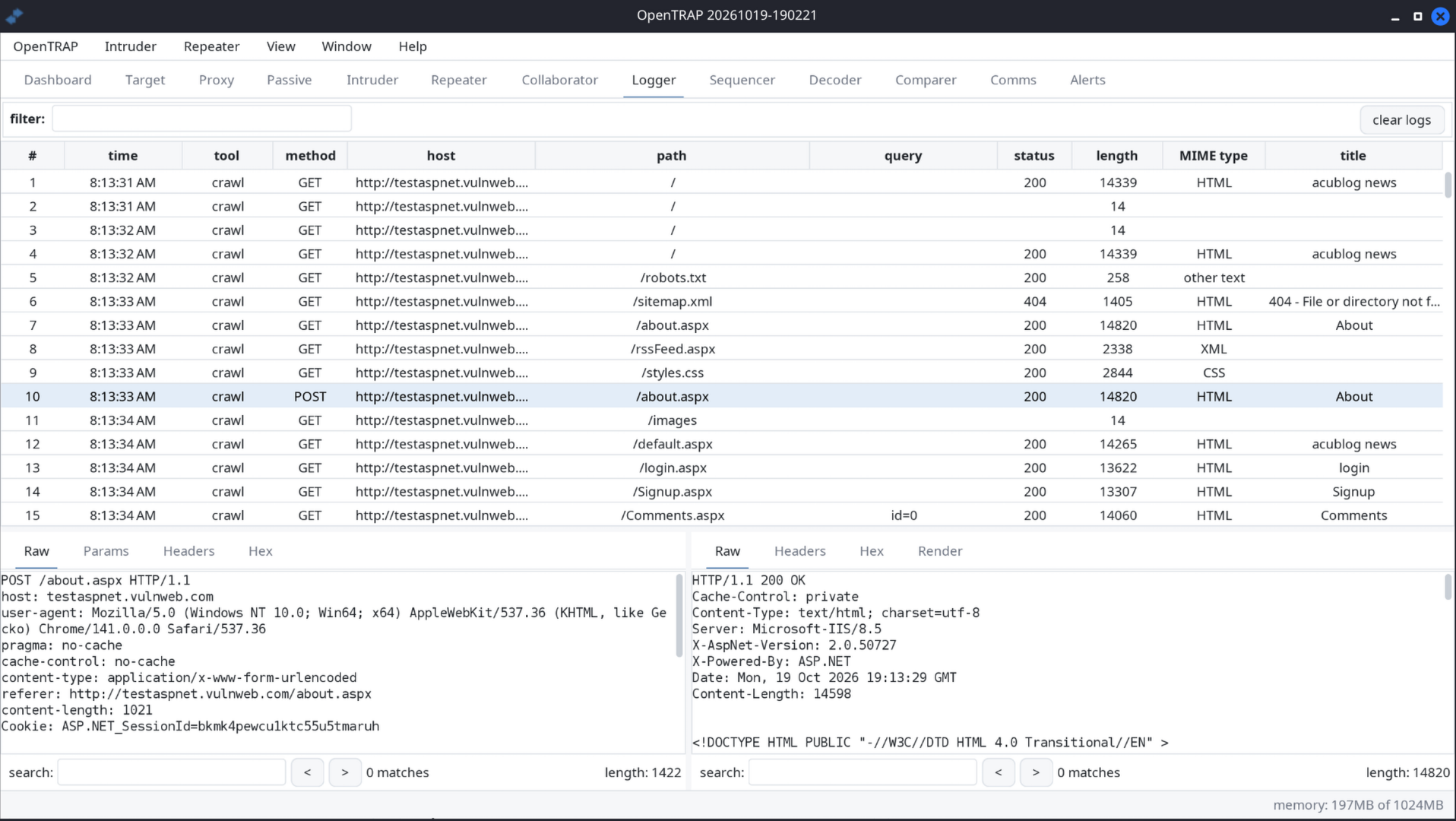Open the OpenTRAP menu

[46, 46]
